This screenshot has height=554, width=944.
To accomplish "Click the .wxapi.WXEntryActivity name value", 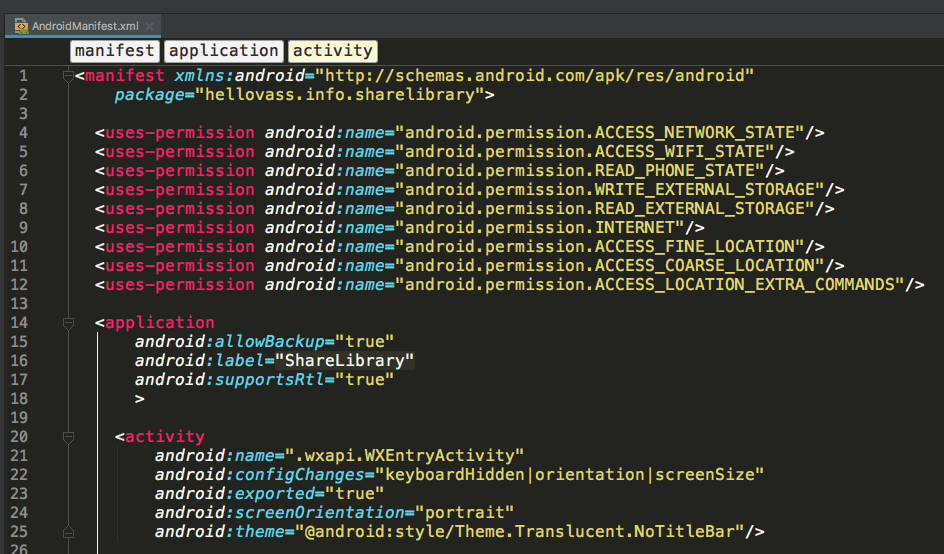I will (x=404, y=455).
